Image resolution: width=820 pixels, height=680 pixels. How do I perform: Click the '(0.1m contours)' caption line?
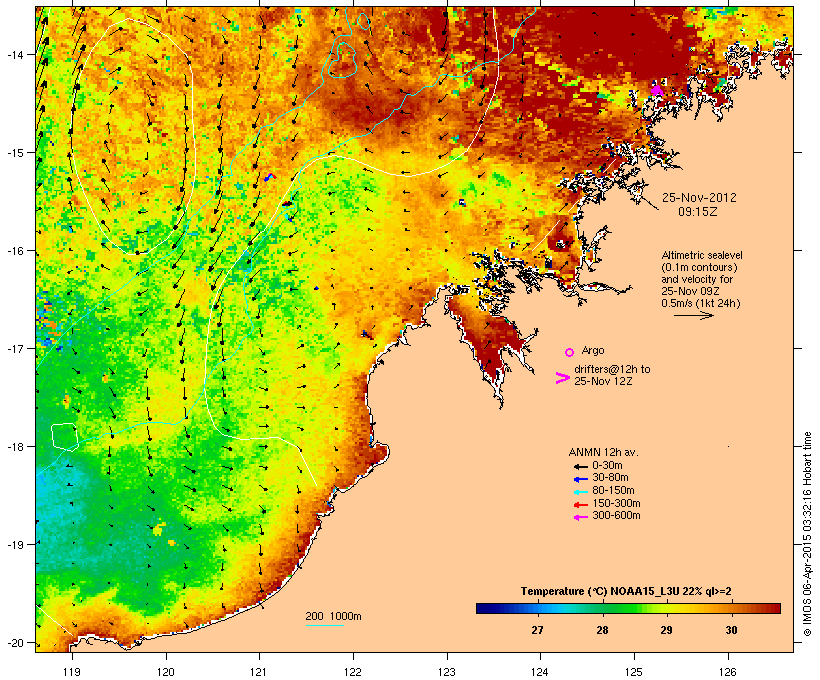(x=699, y=267)
